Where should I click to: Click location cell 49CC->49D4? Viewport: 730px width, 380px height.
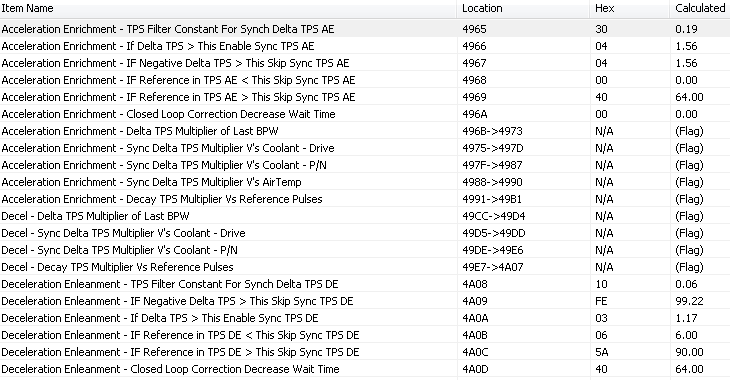(x=493, y=216)
